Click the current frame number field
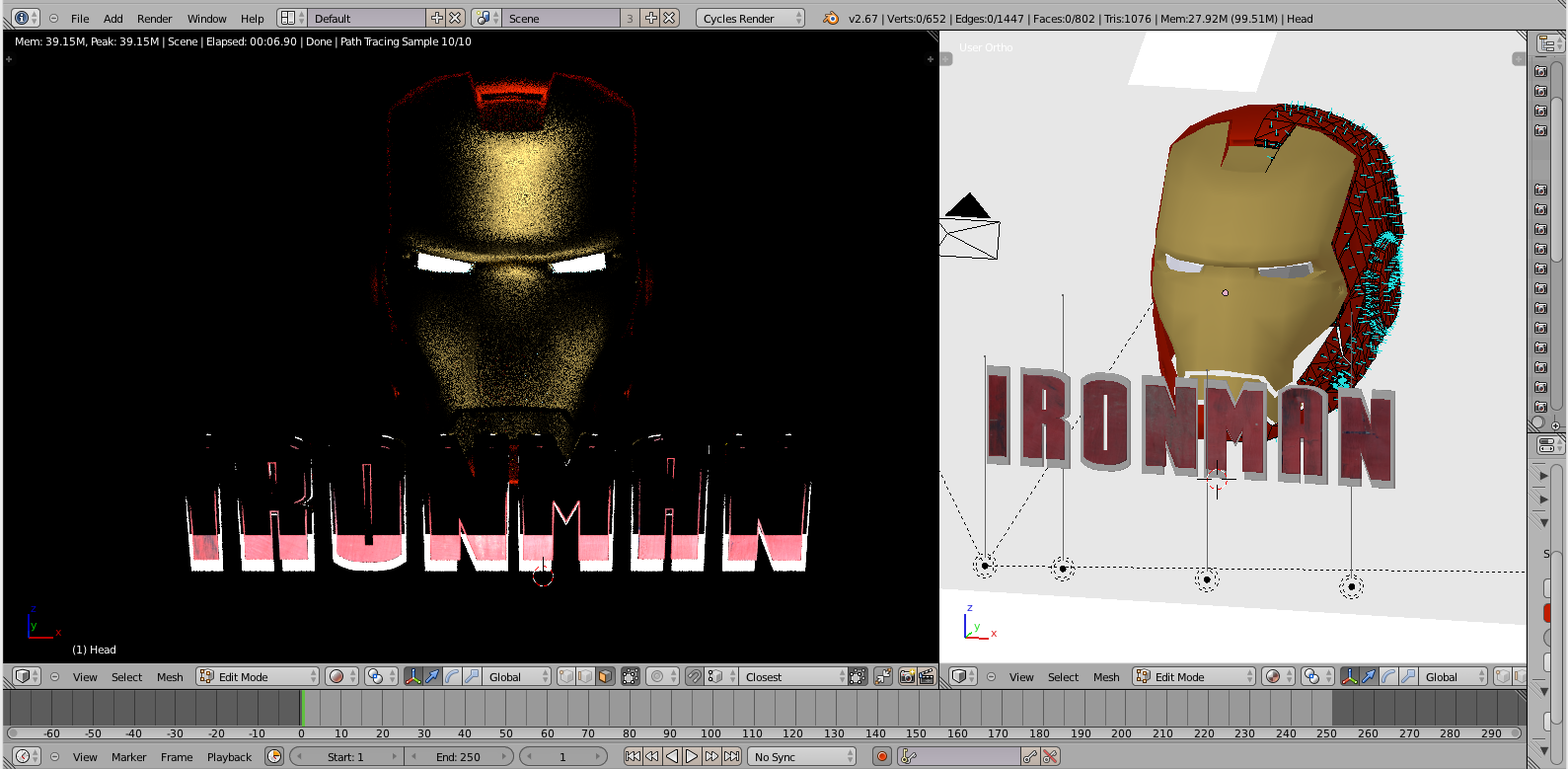Viewport: 1568px width, 769px height. click(563, 757)
